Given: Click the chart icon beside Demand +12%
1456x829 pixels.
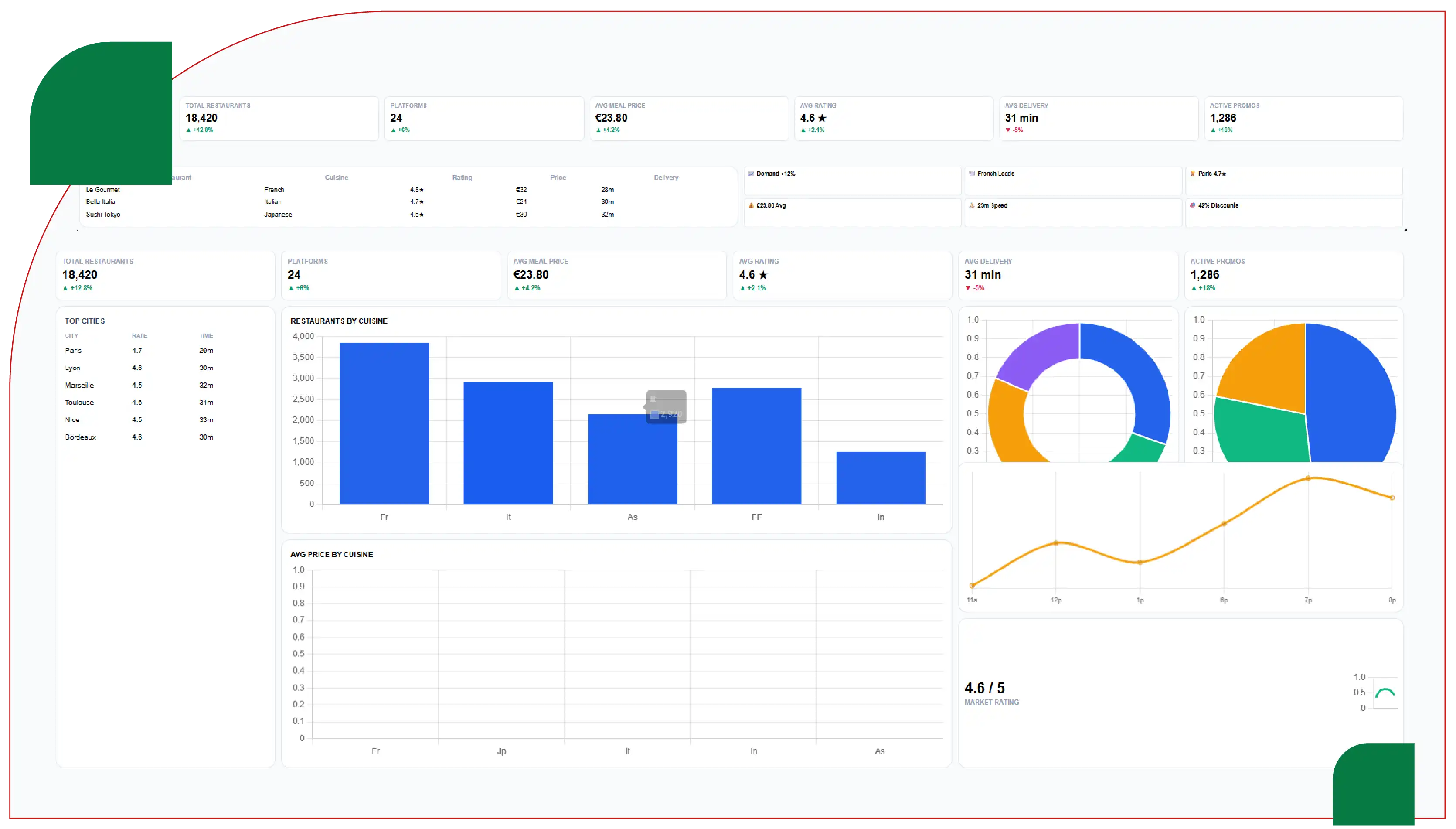Looking at the screenshot, I should point(751,174).
